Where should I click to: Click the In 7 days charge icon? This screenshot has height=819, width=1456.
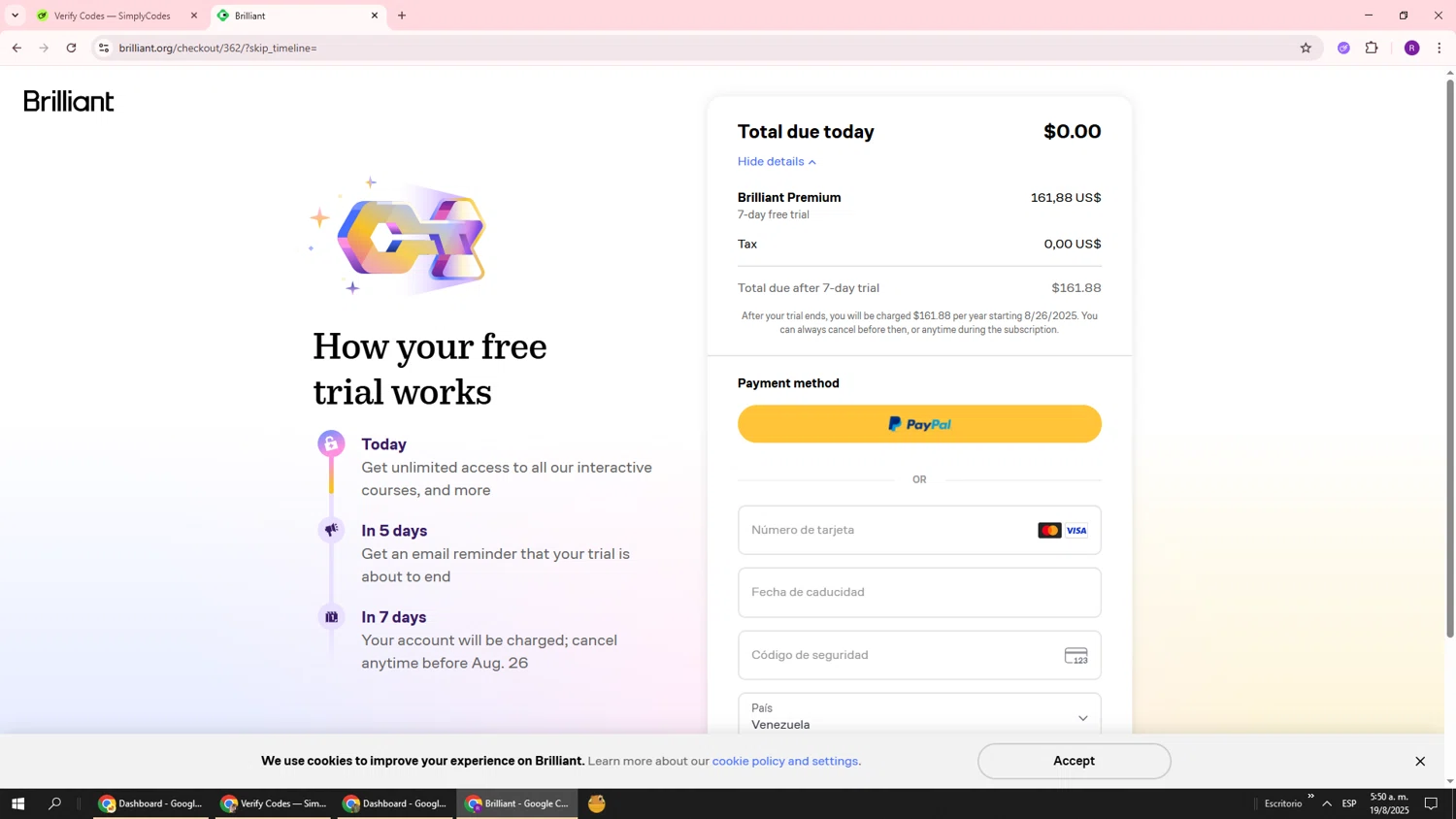(x=331, y=616)
